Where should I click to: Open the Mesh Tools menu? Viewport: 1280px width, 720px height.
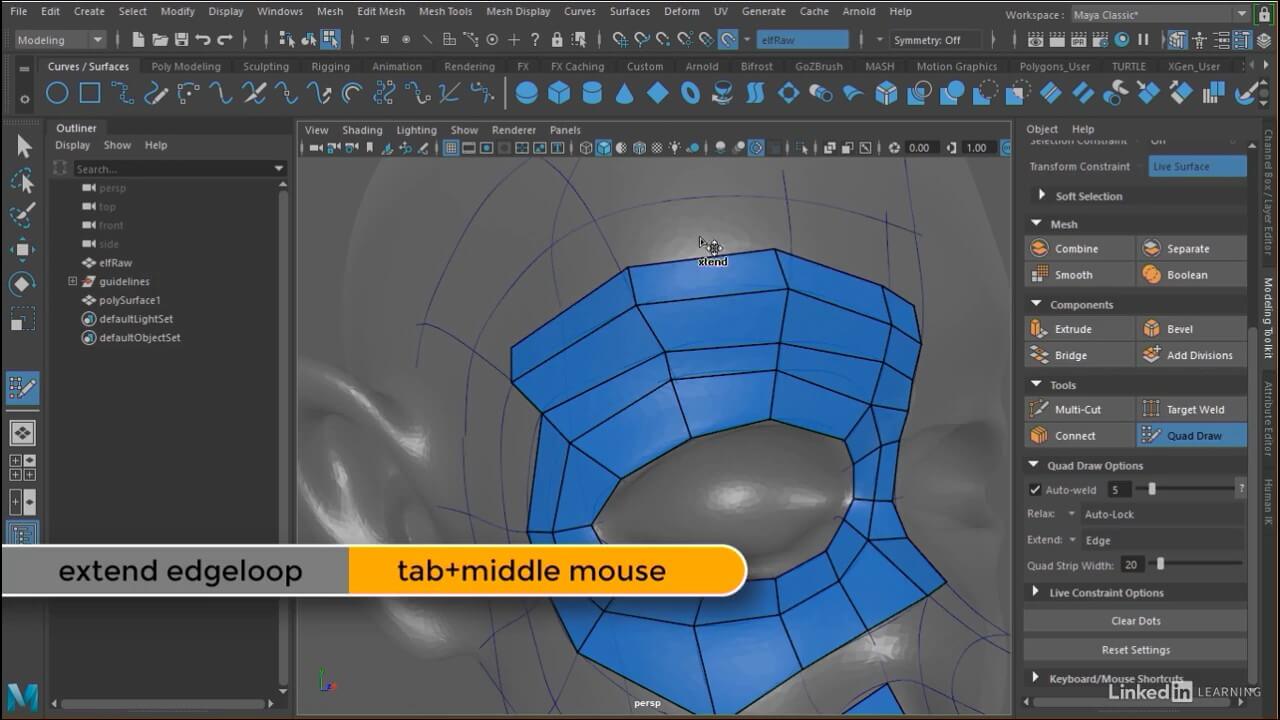(445, 12)
